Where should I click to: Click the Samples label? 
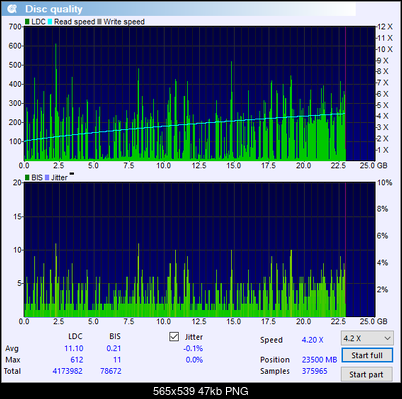tap(275, 371)
